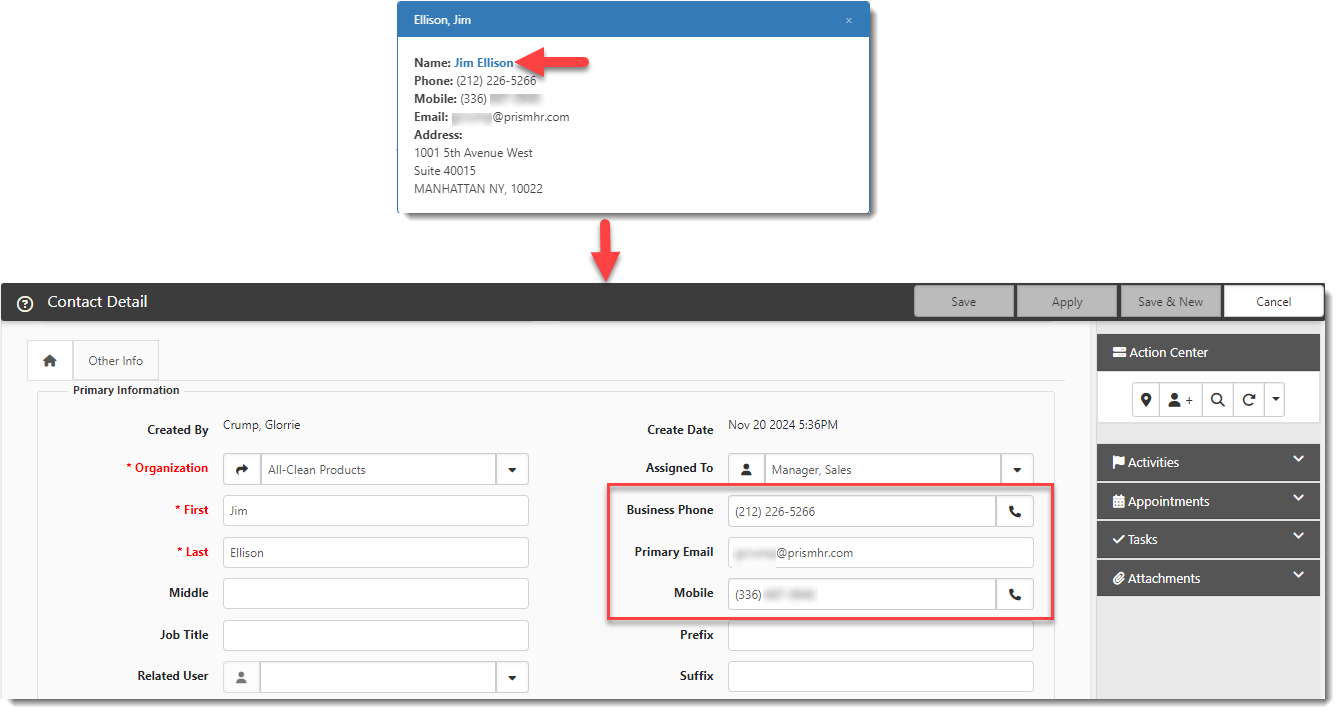Click the Cancel button

tap(1273, 302)
